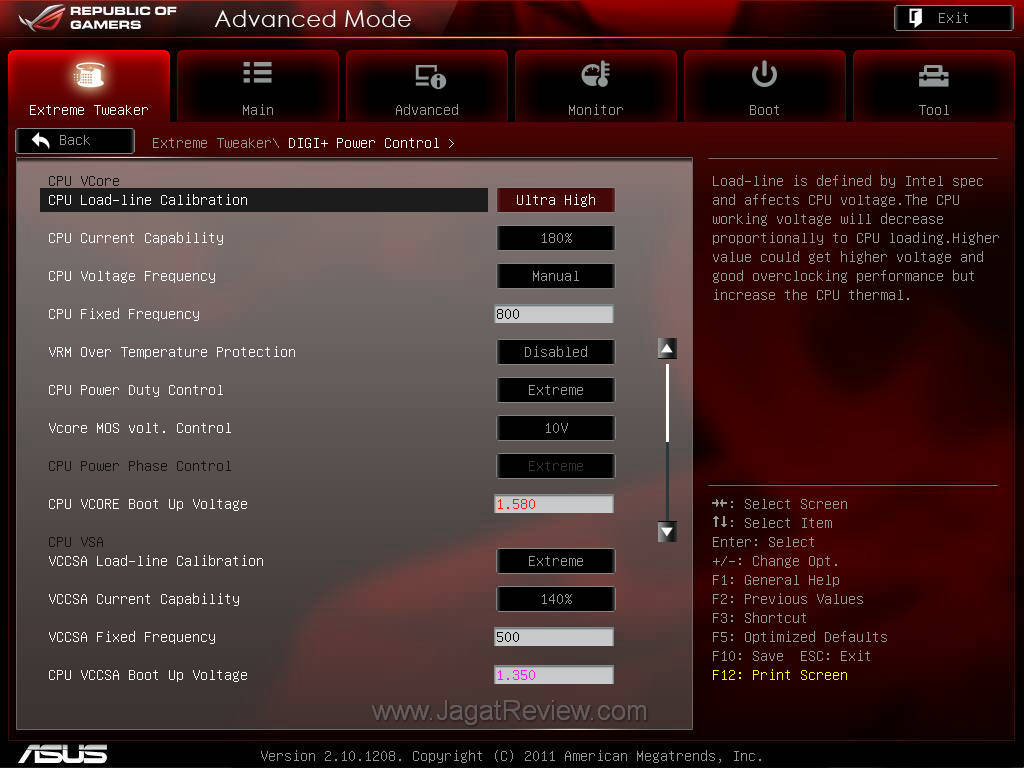
Task: Click the CPU Fixed Frequency input field
Action: click(x=553, y=314)
